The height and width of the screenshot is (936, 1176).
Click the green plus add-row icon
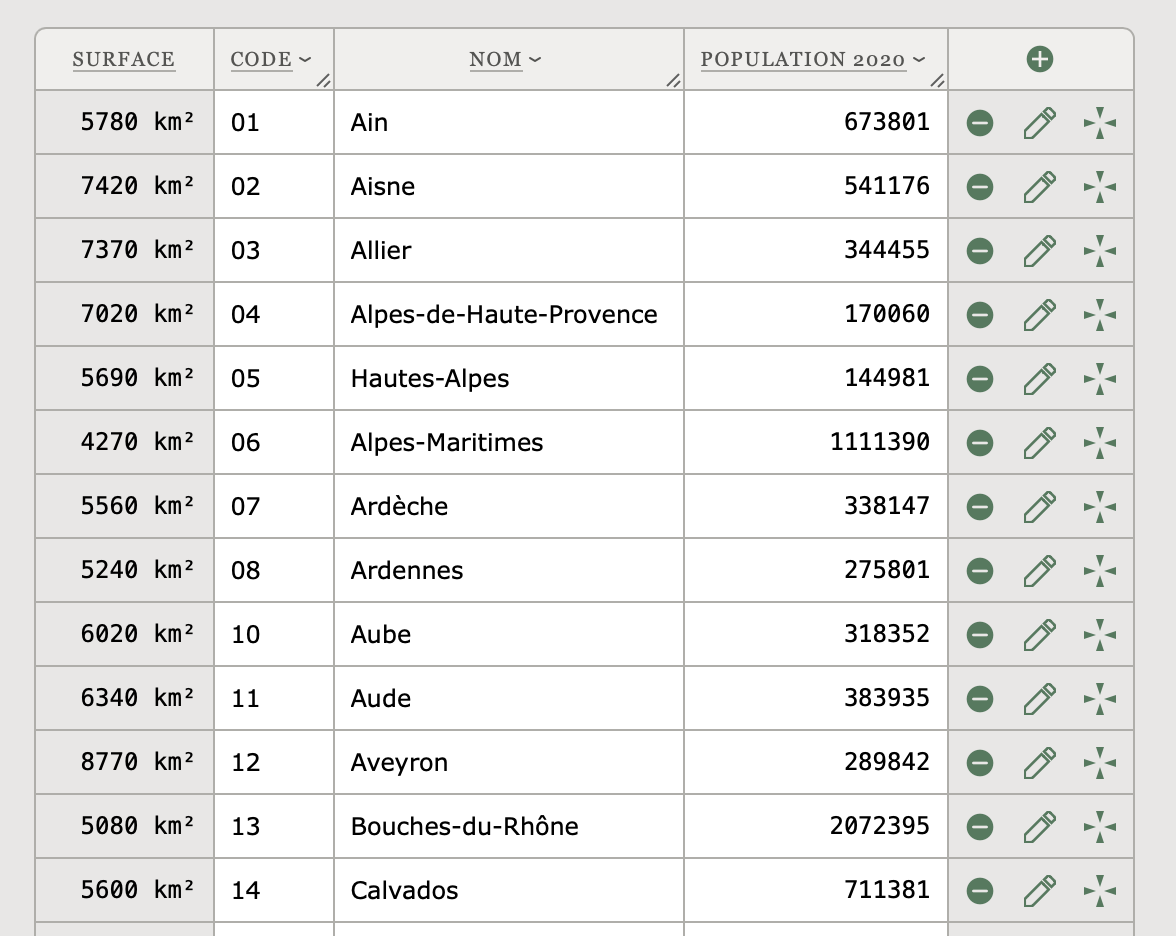click(x=1040, y=59)
